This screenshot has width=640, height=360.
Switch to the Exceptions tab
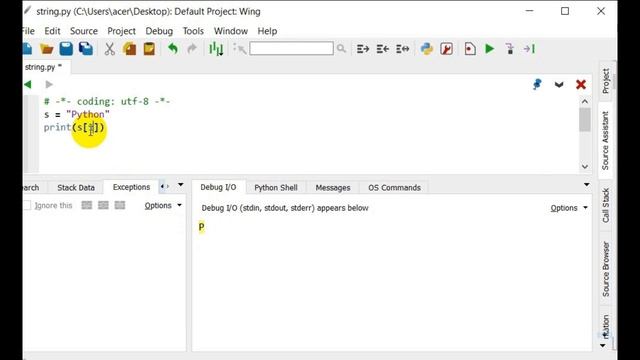point(131,187)
